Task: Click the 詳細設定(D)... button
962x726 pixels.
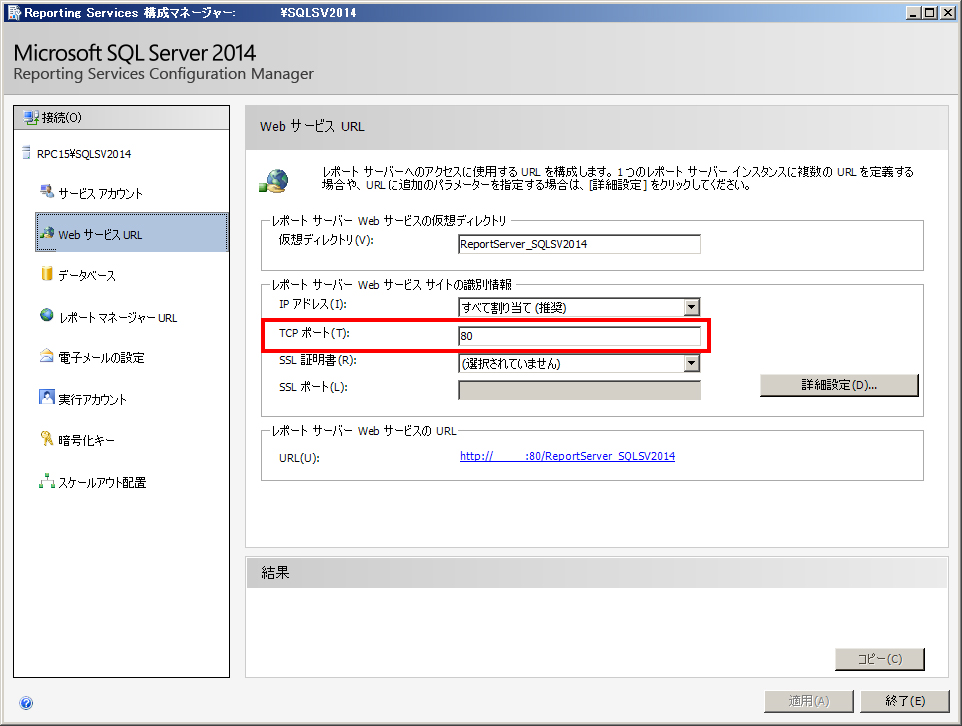Action: tap(839, 385)
